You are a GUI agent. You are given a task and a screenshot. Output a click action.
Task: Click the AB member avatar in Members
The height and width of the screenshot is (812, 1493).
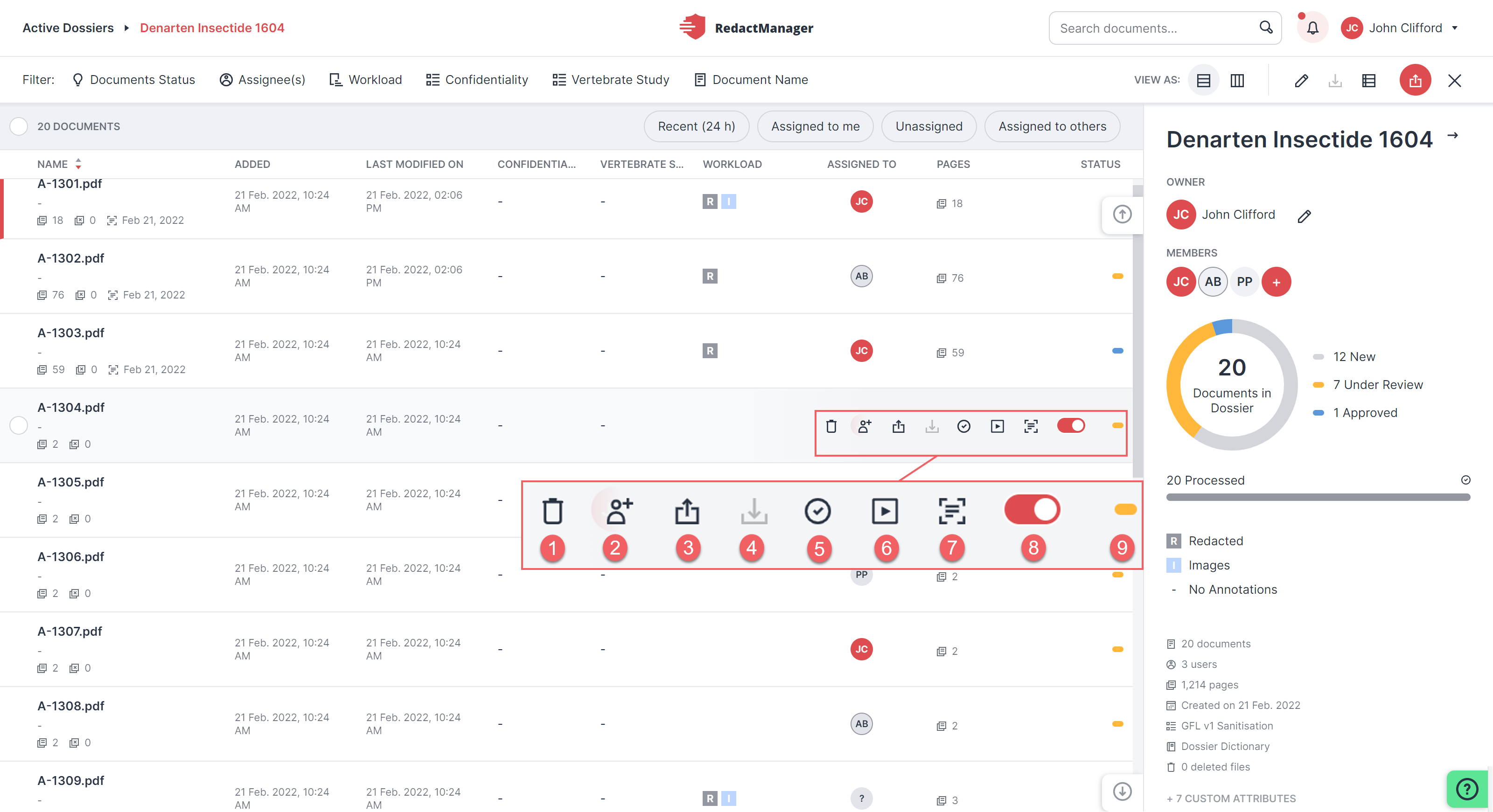pyautogui.click(x=1213, y=282)
